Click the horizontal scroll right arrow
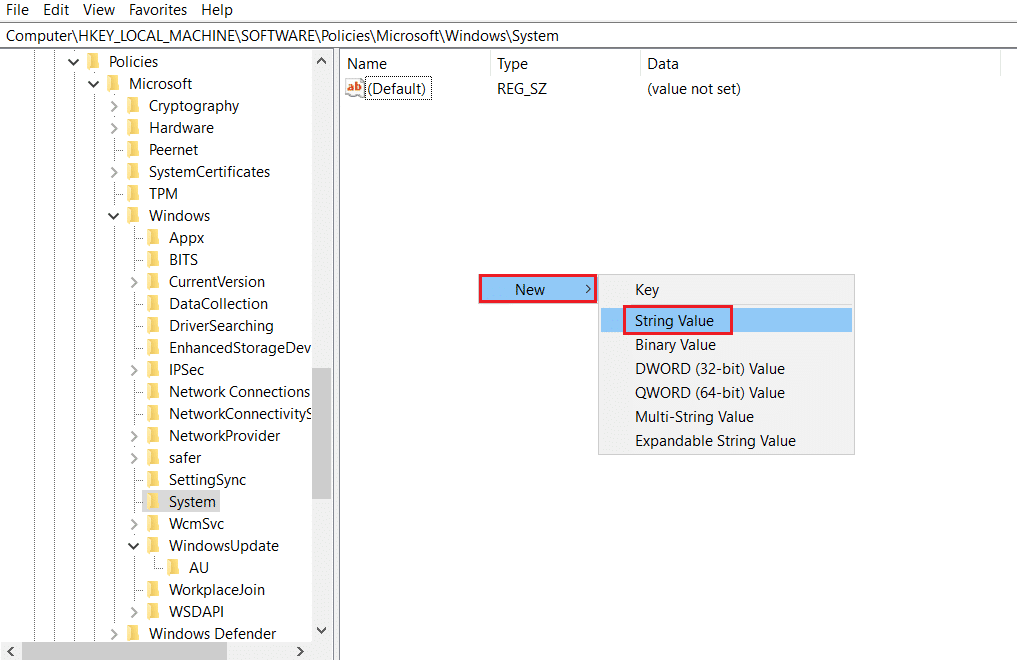Image resolution: width=1017 pixels, height=660 pixels. [x=300, y=651]
